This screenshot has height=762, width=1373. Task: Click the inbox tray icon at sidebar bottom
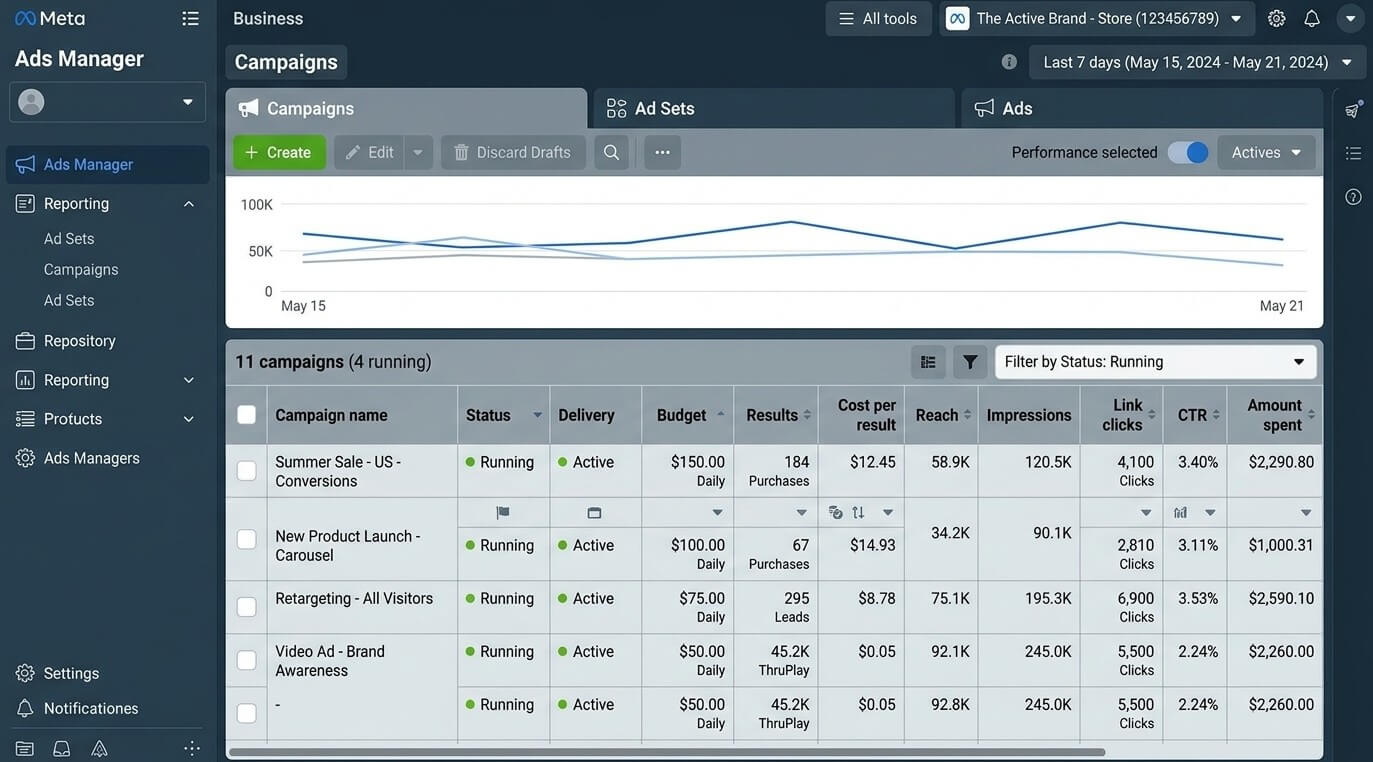click(x=62, y=748)
